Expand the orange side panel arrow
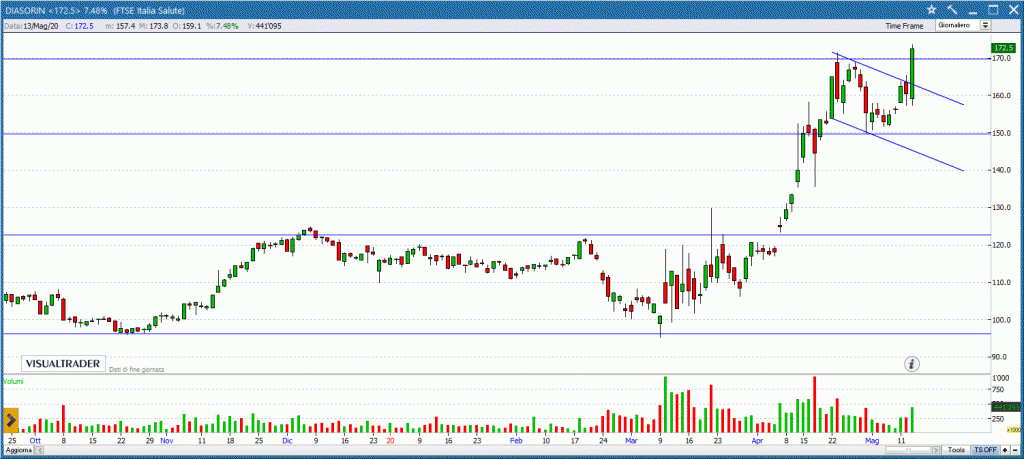This screenshot has width=1024, height=459. point(10,420)
